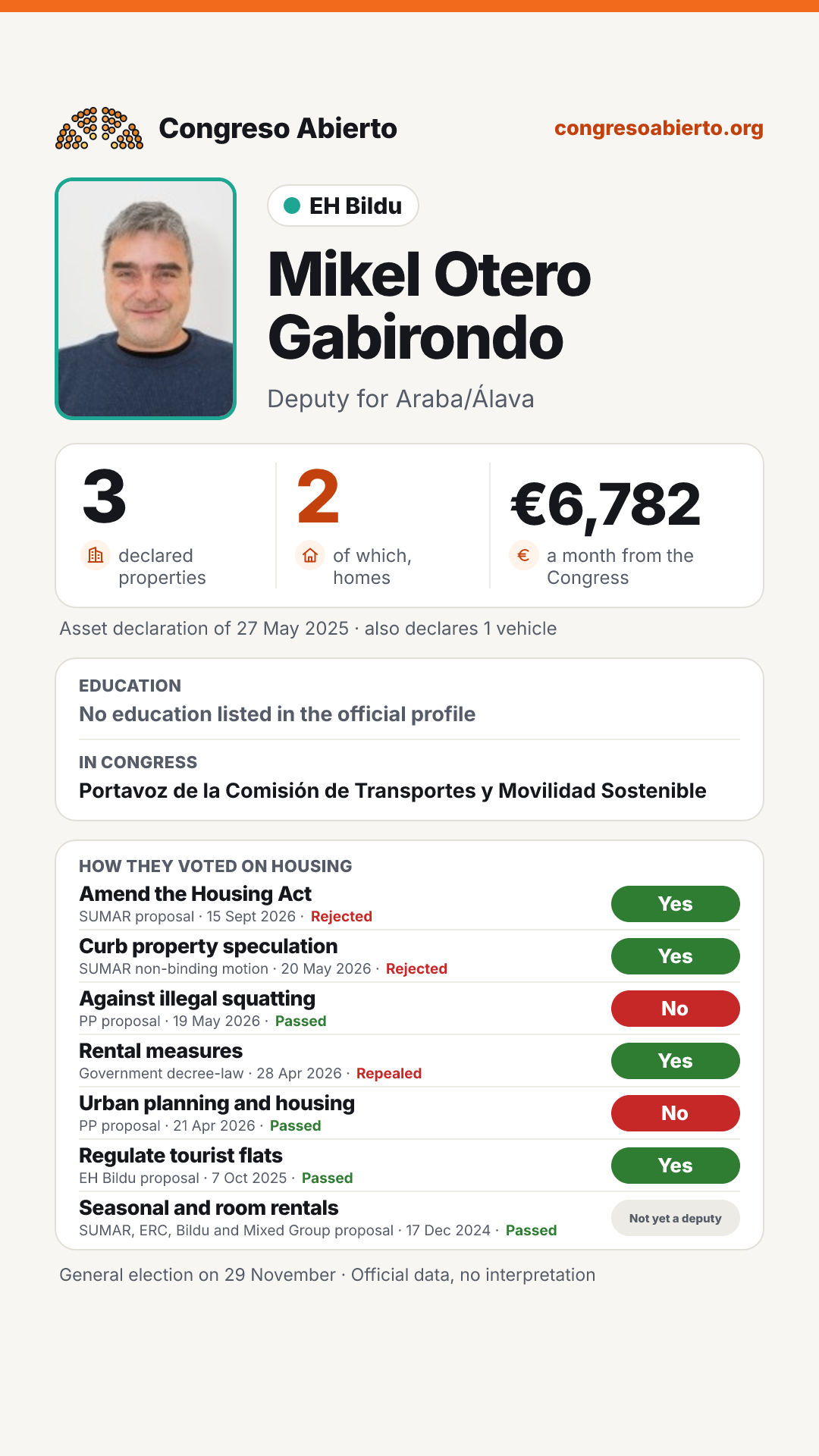Click Mikel Otero's portrait photo
819x1456 pixels.
(x=146, y=299)
